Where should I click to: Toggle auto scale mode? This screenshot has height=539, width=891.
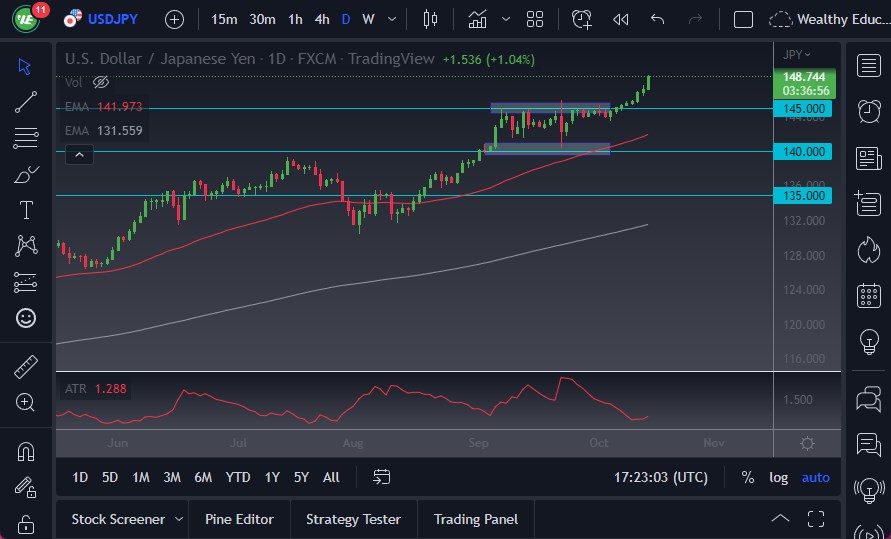coord(815,478)
